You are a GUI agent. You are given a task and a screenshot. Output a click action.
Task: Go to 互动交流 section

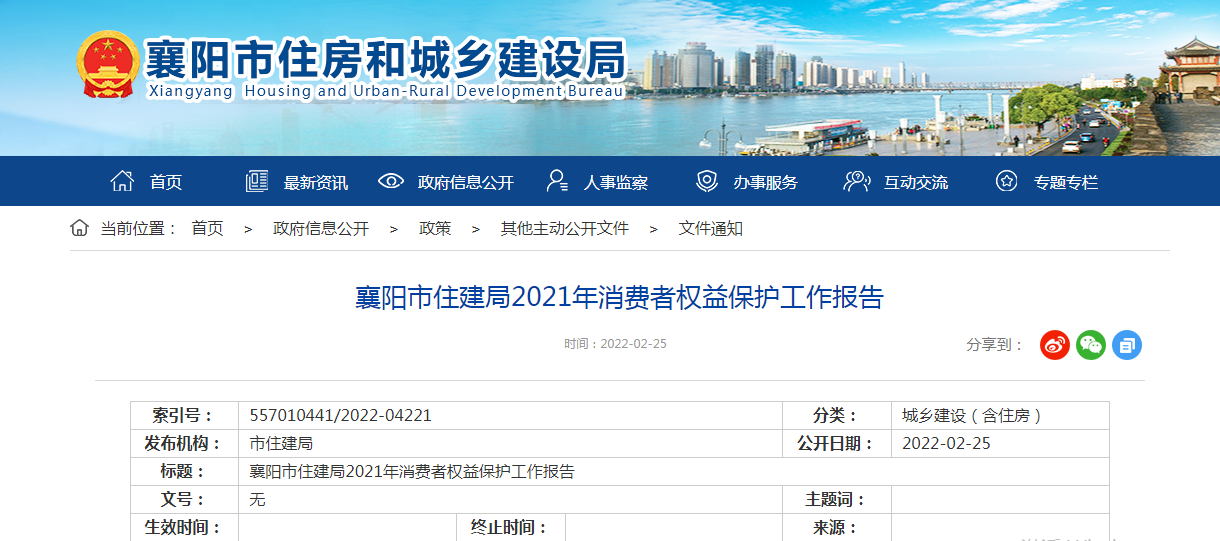pyautogui.click(x=916, y=182)
